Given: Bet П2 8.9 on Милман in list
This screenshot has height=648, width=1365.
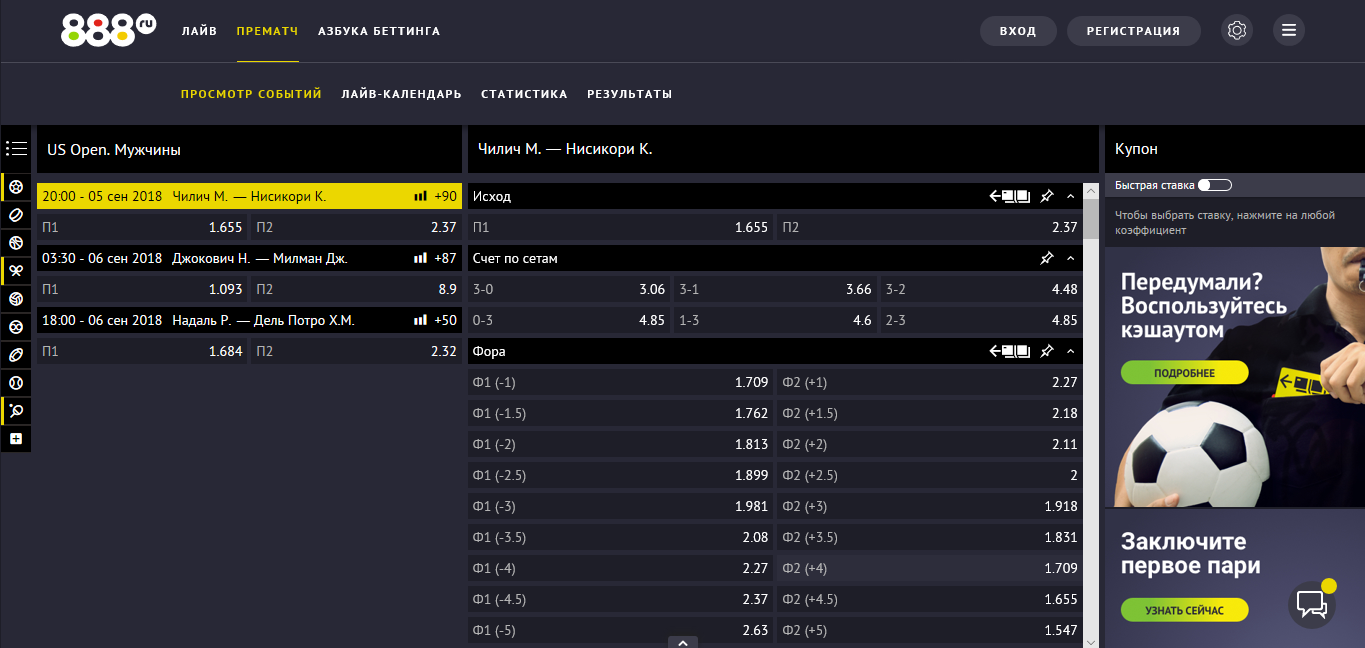Looking at the screenshot, I should [x=356, y=289].
